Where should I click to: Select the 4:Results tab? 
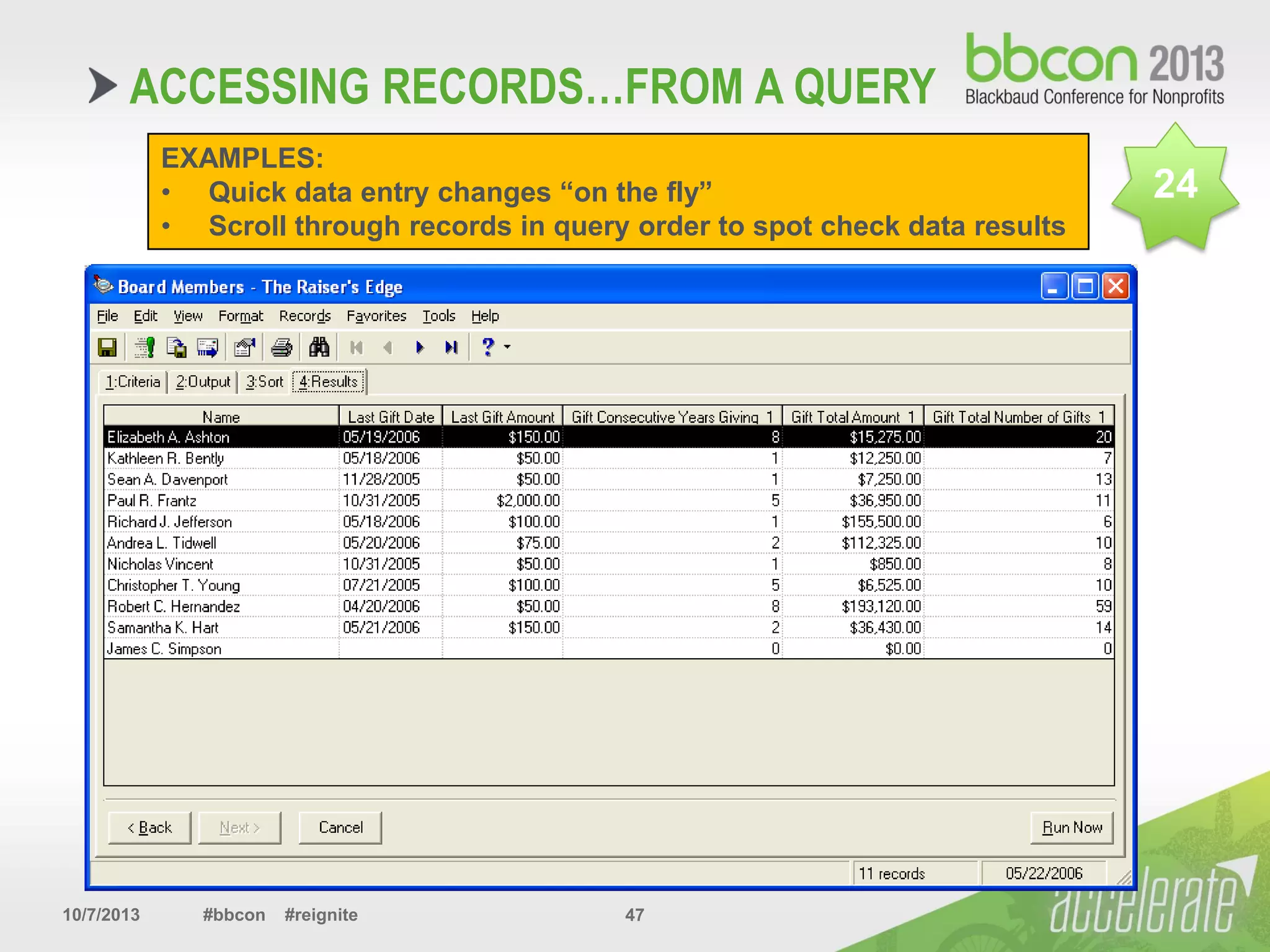point(329,382)
